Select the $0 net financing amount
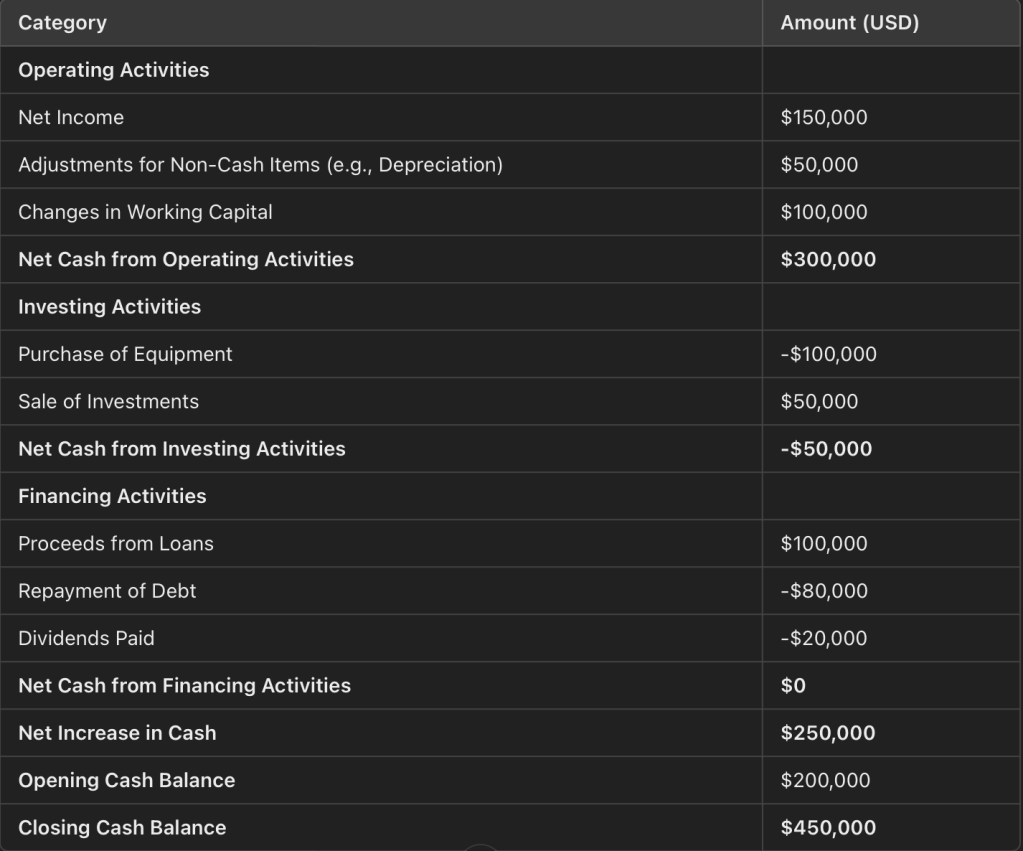Viewport: 1023px width, 851px height. (792, 686)
